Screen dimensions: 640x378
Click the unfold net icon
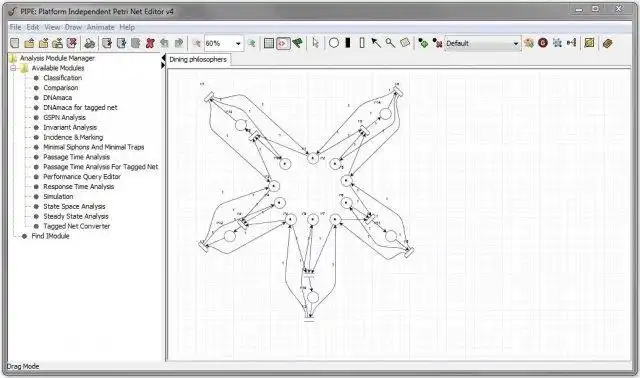pyautogui.click(x=557, y=43)
